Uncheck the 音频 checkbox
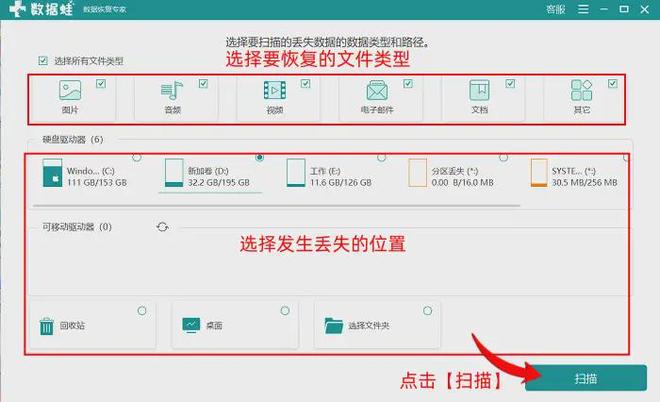The width and height of the screenshot is (660, 402). pyautogui.click(x=203, y=83)
